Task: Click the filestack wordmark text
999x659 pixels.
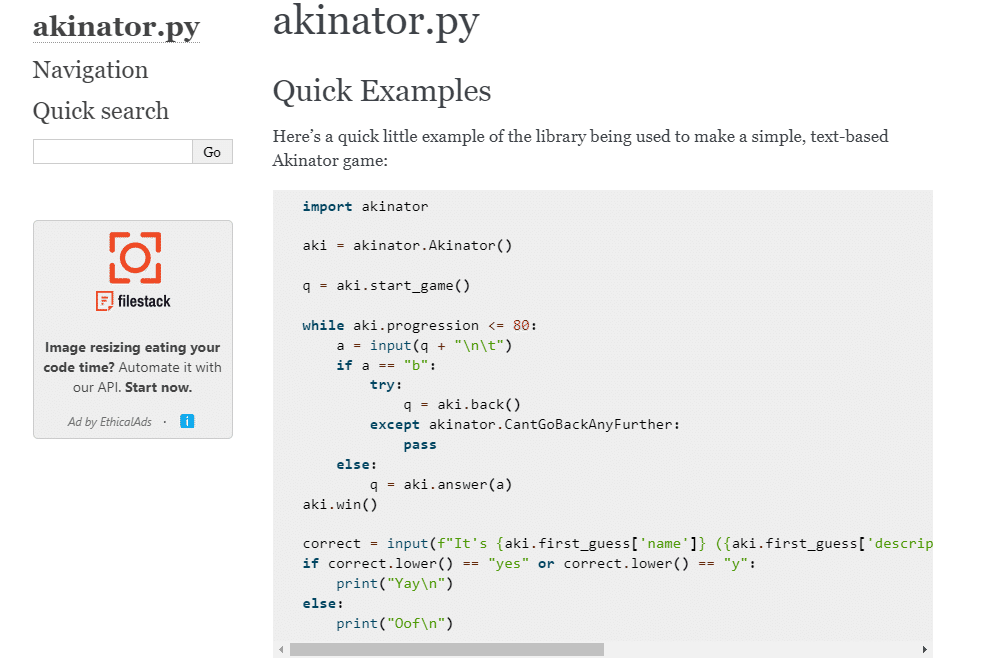Action: (144, 301)
